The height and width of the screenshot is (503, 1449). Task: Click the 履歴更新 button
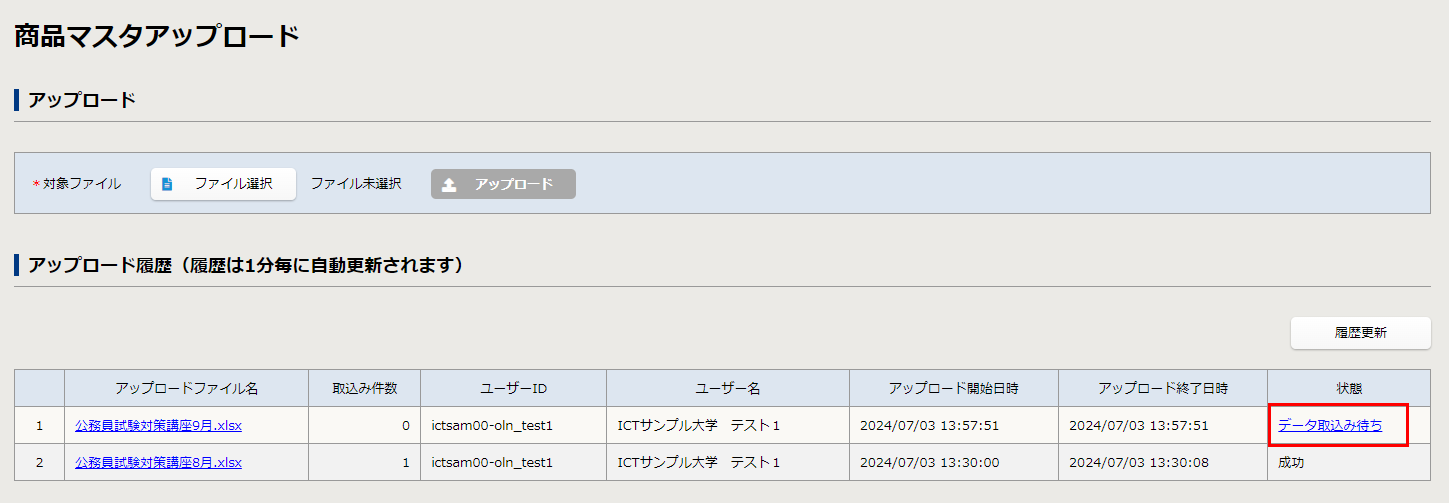(1360, 333)
